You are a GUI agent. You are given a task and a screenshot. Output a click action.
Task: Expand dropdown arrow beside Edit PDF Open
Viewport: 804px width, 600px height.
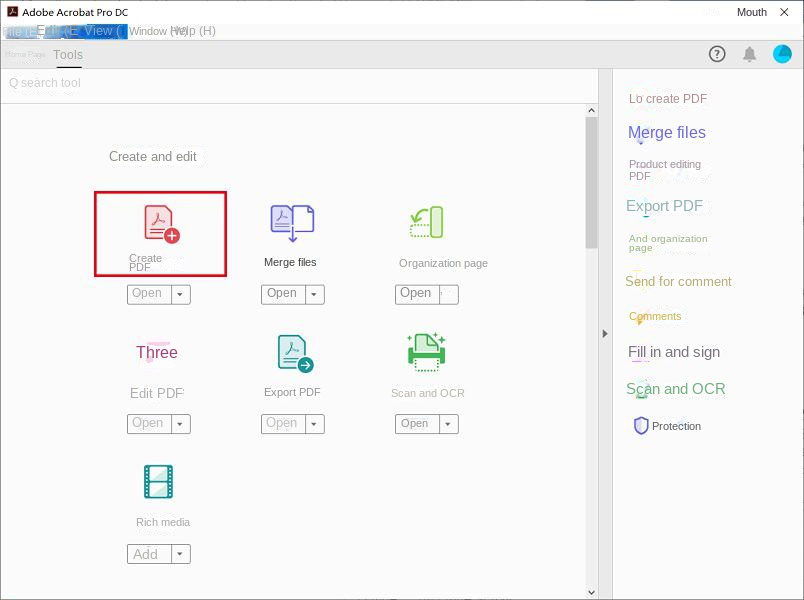[180, 424]
